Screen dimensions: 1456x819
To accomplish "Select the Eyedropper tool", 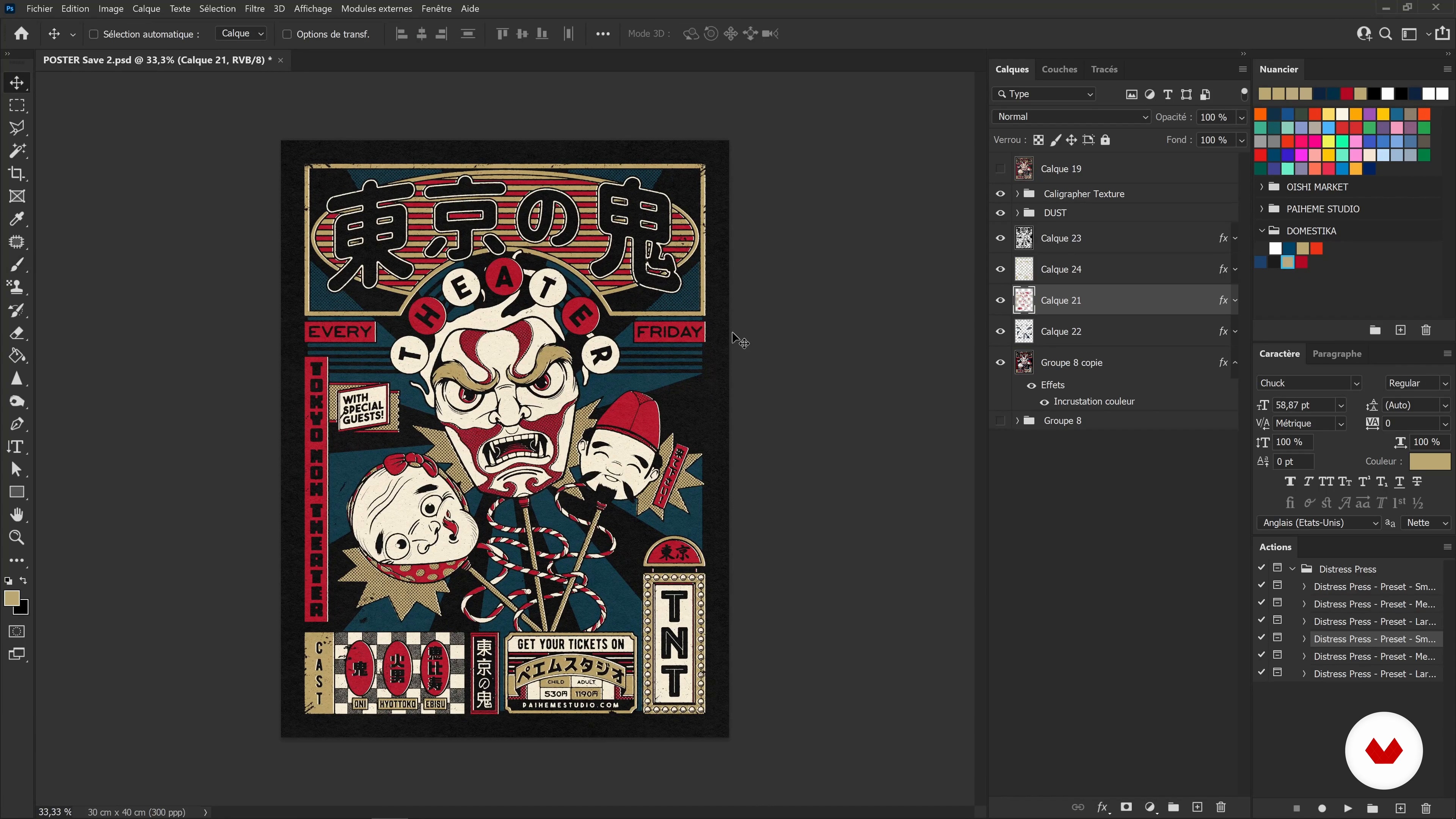I will (x=17, y=219).
